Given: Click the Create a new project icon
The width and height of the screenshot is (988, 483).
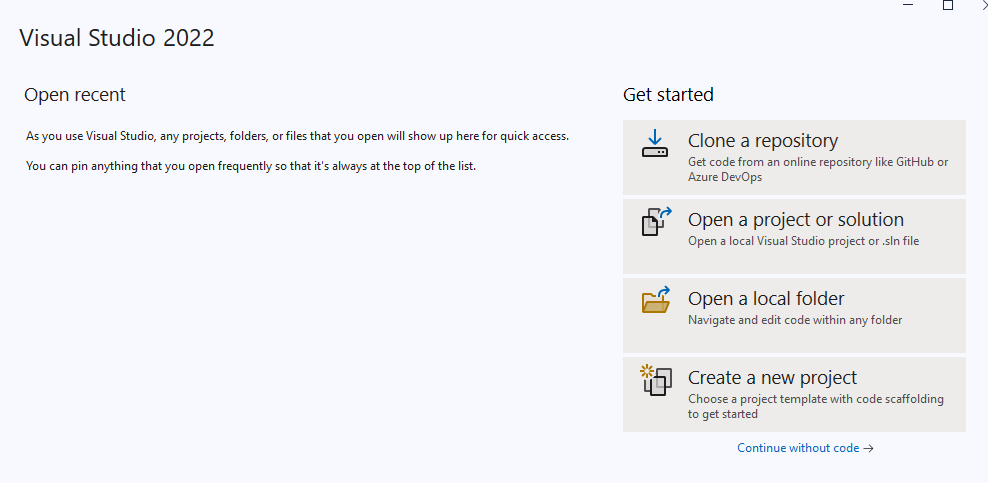Looking at the screenshot, I should pos(655,380).
